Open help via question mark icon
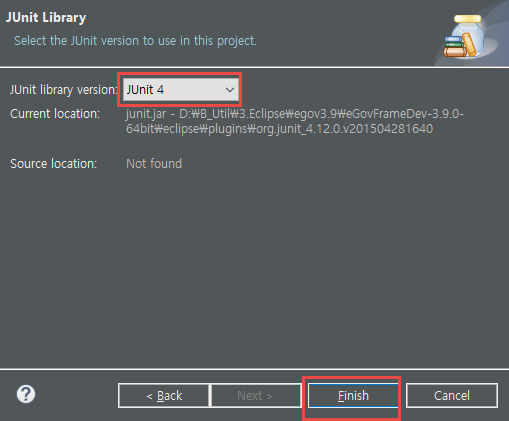The width and height of the screenshot is (509, 421). coord(26,394)
